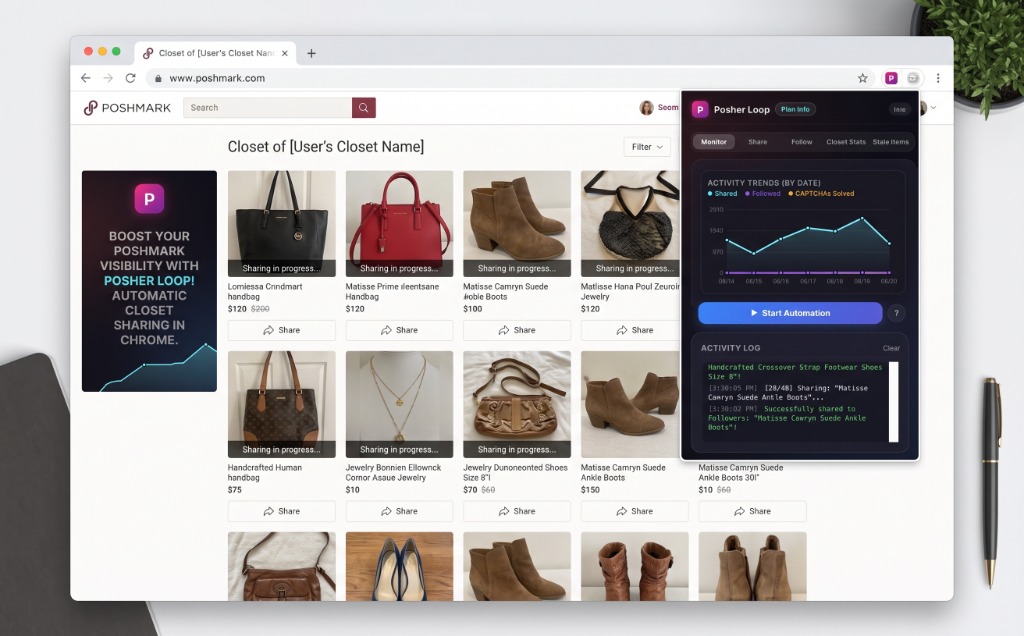
Task: Switch to the Monitor tab
Action: (714, 142)
